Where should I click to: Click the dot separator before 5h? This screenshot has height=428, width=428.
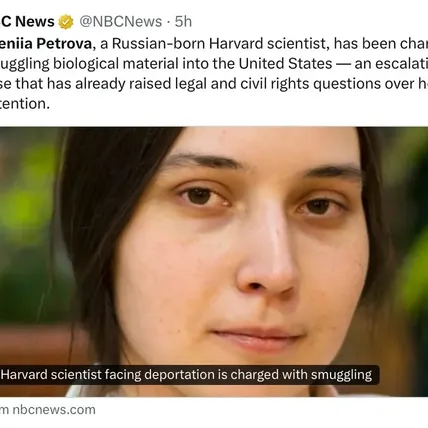coord(168,22)
